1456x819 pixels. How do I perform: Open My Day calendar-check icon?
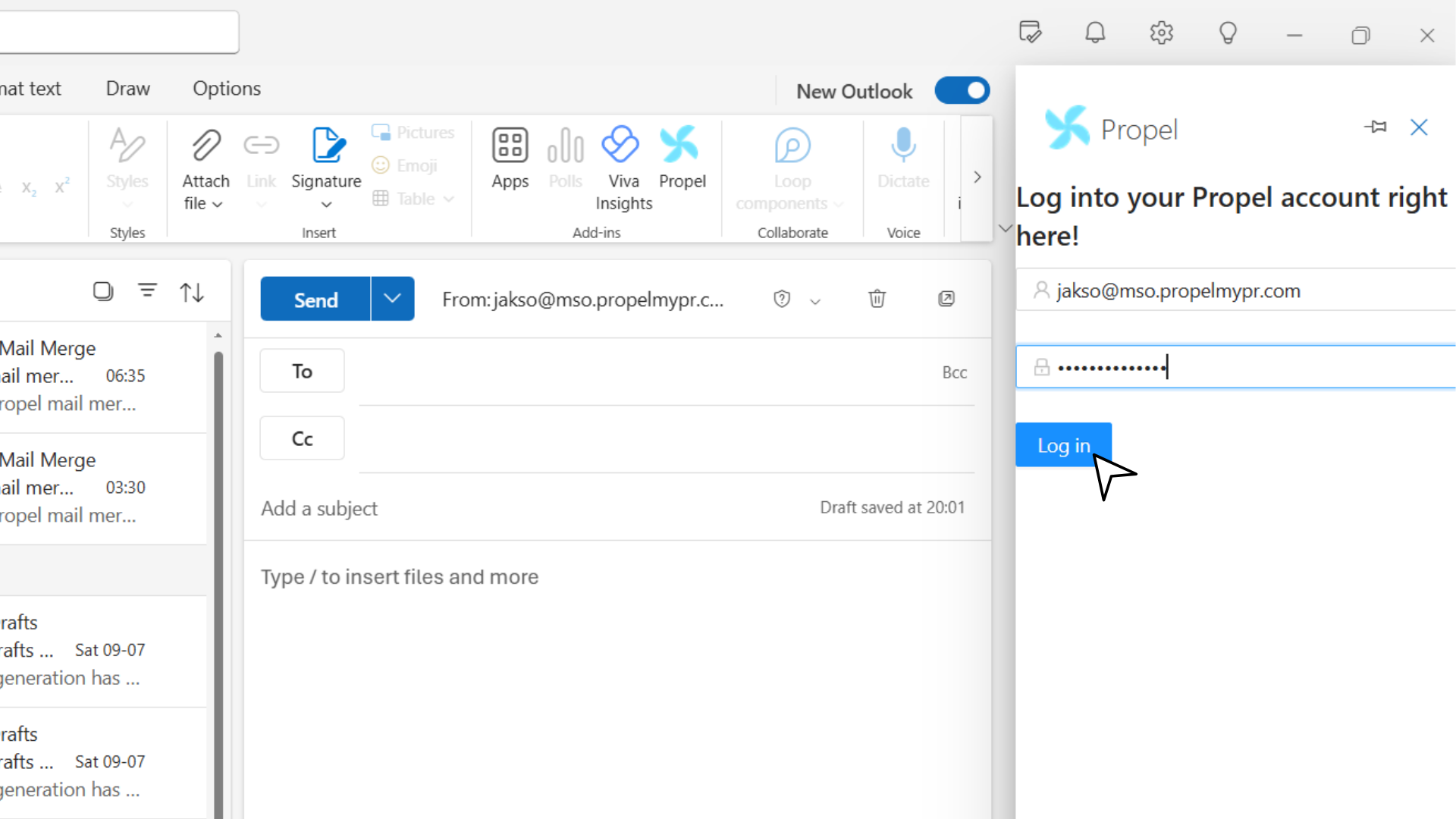(x=1030, y=33)
